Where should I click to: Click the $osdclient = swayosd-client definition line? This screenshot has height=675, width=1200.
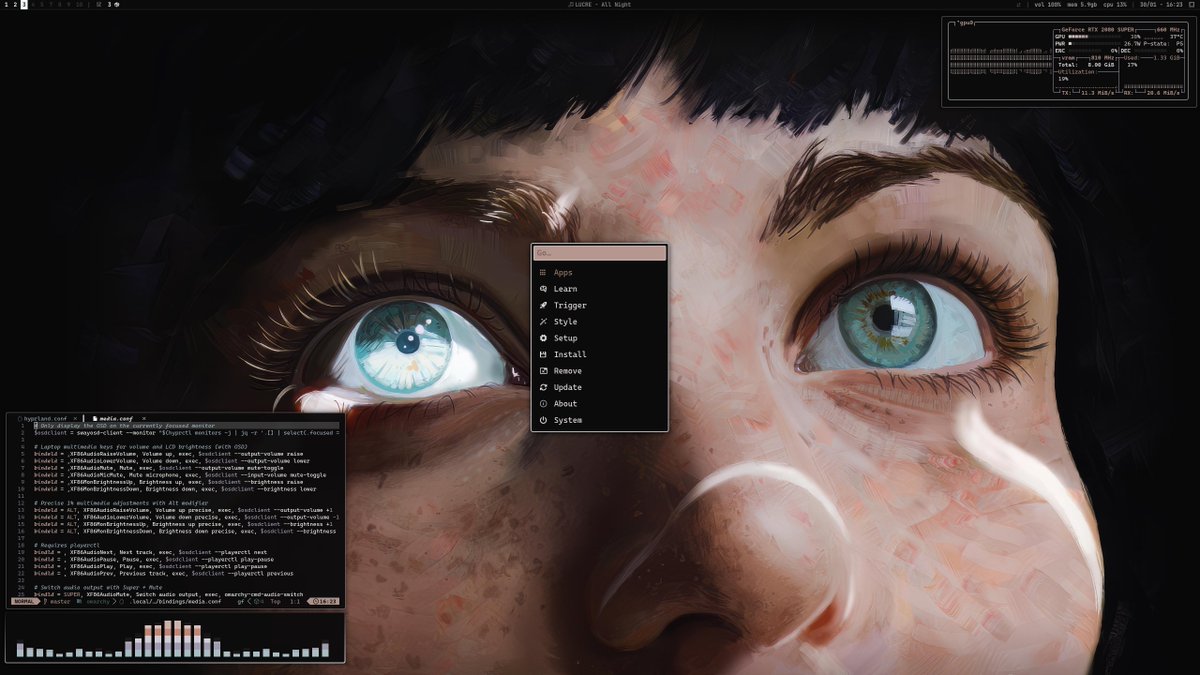click(186, 432)
